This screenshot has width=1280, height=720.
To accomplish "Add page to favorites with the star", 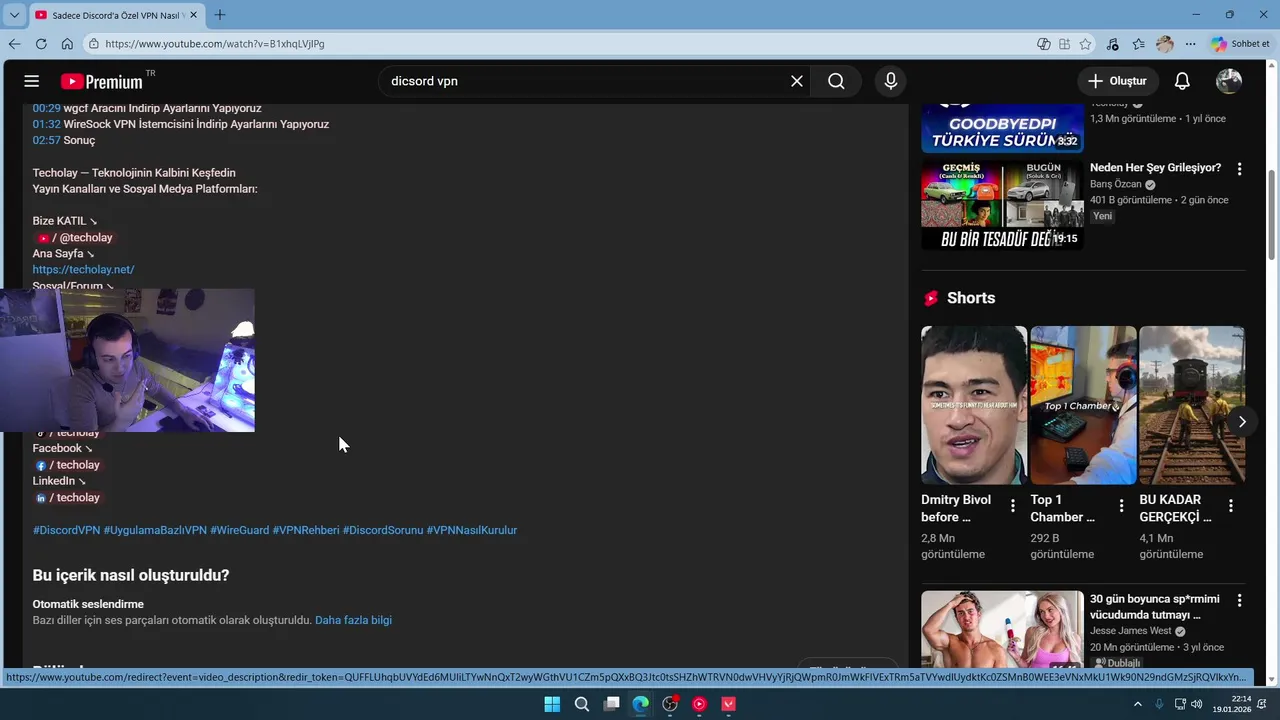I will coord(1085,44).
